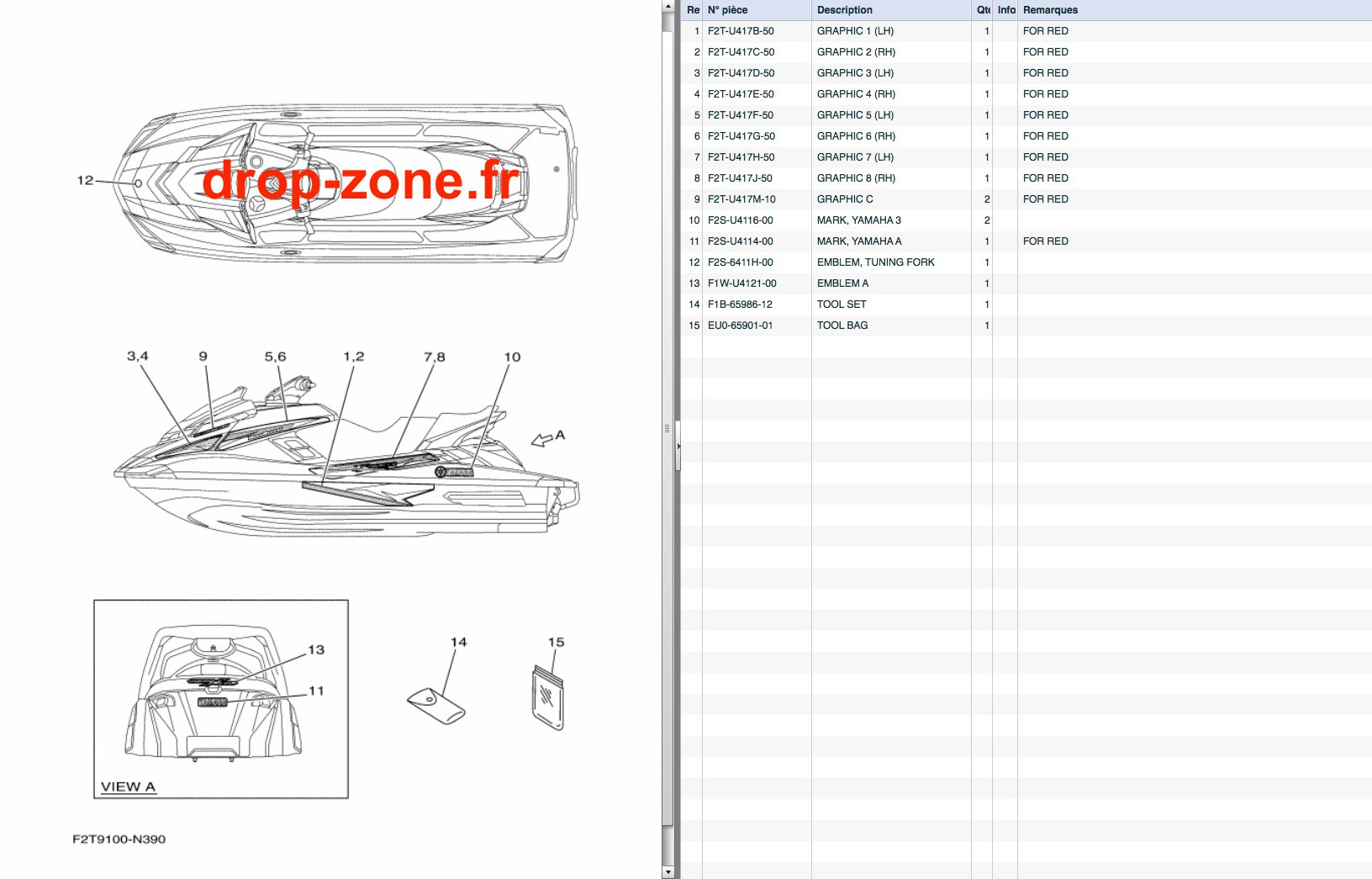
Task: Click the FOR RED remark for GRAPHIC 1
Action: click(x=1045, y=31)
